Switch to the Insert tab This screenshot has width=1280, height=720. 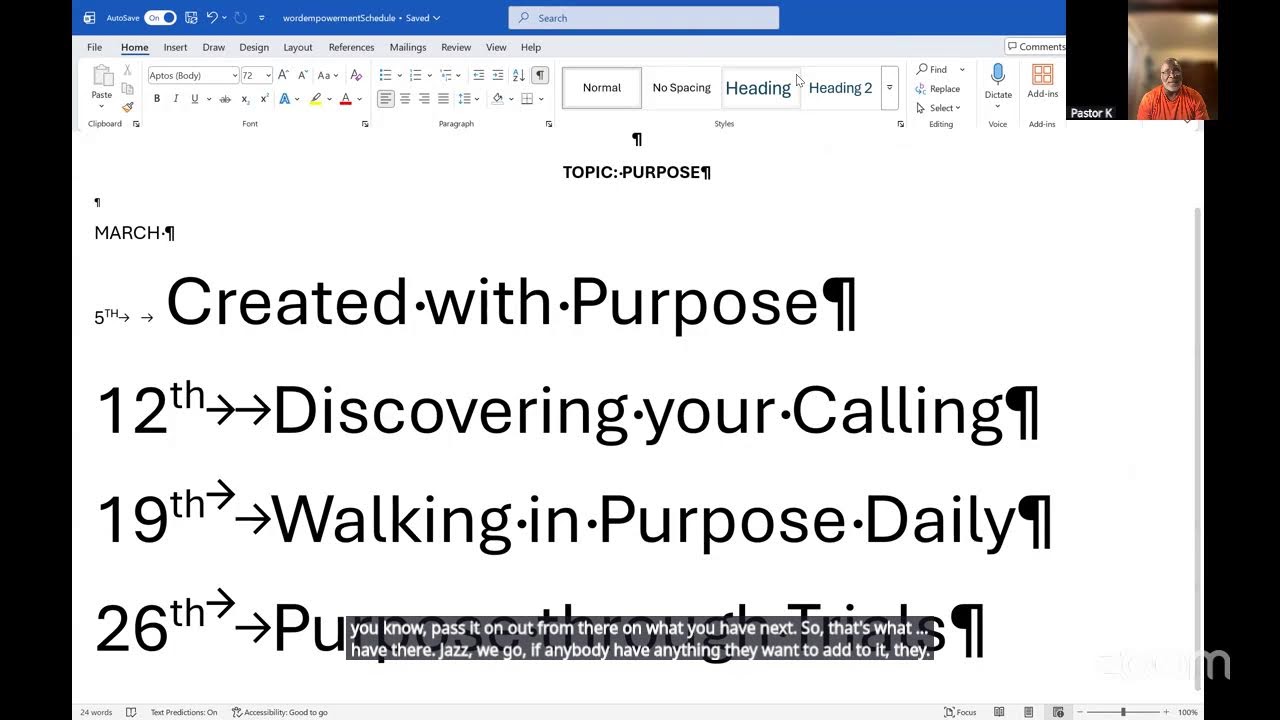click(175, 47)
